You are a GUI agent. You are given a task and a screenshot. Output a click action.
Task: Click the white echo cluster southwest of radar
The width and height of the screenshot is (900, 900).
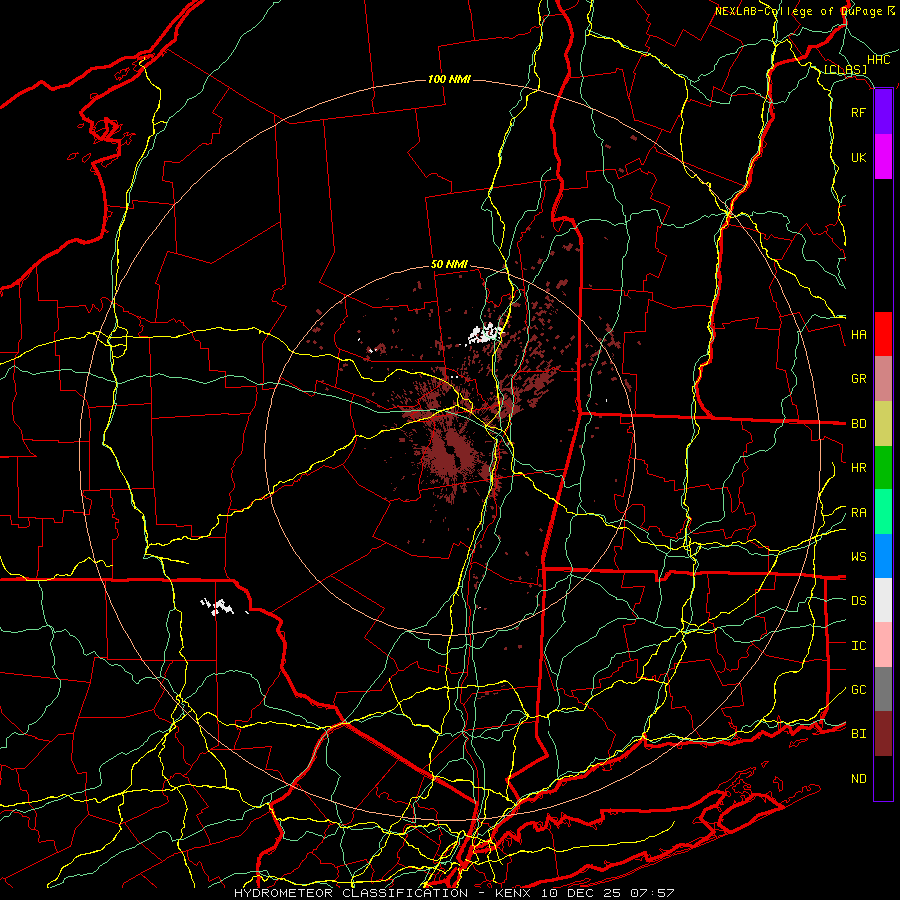click(217, 606)
